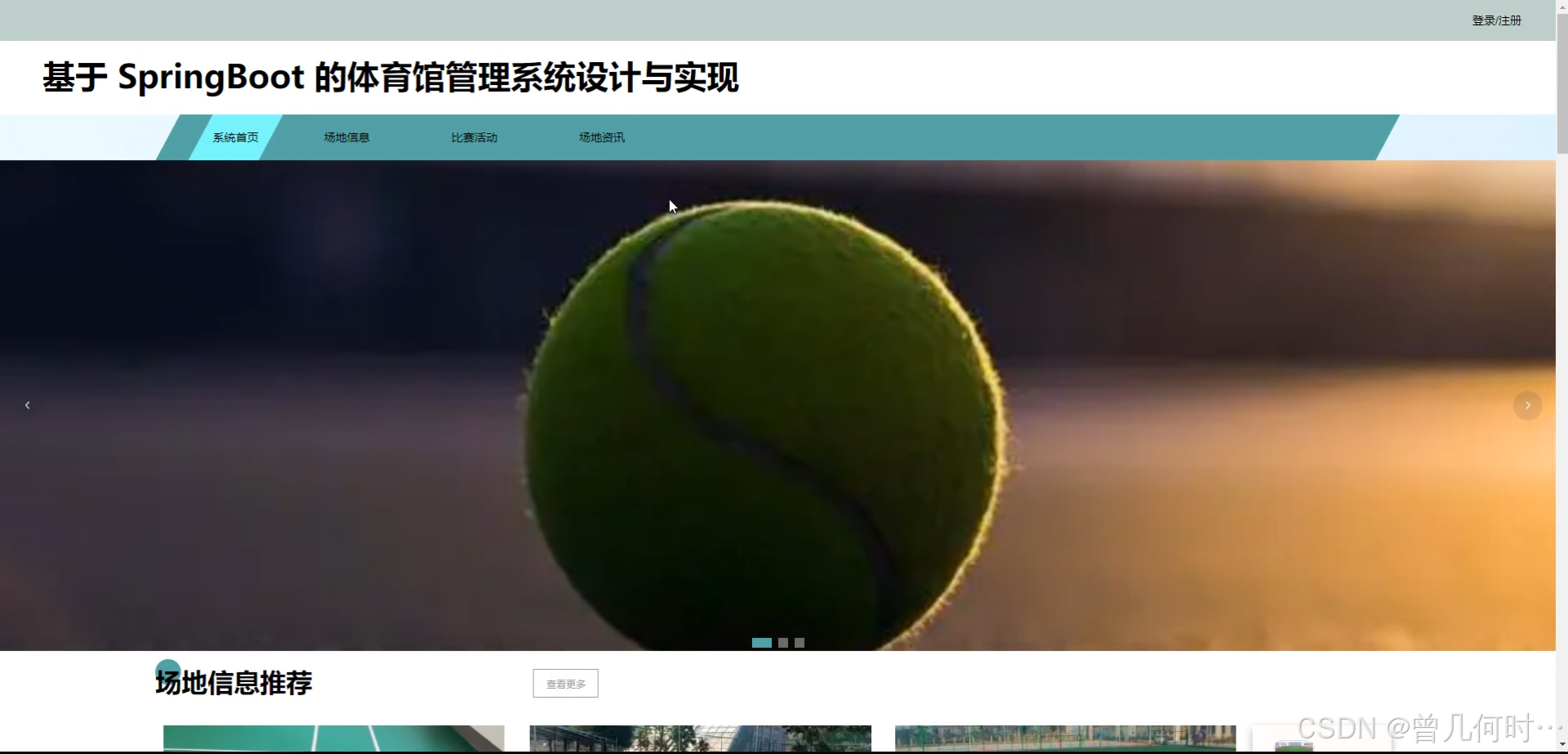The width and height of the screenshot is (1568, 754).
Task: Open the green badminton court venue thumbnail
Action: tap(333, 739)
